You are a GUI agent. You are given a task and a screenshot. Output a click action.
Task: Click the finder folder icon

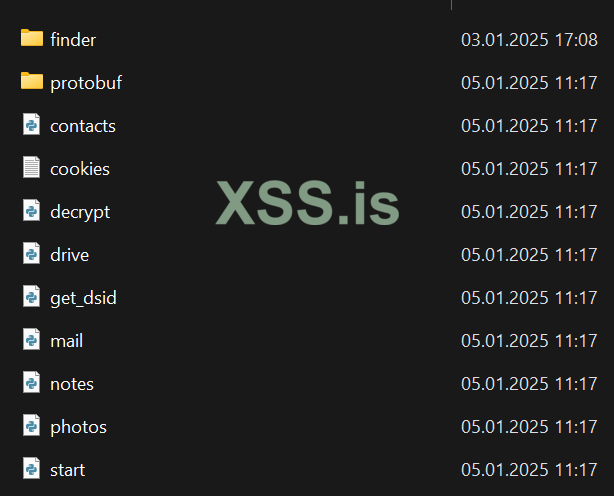[32, 39]
